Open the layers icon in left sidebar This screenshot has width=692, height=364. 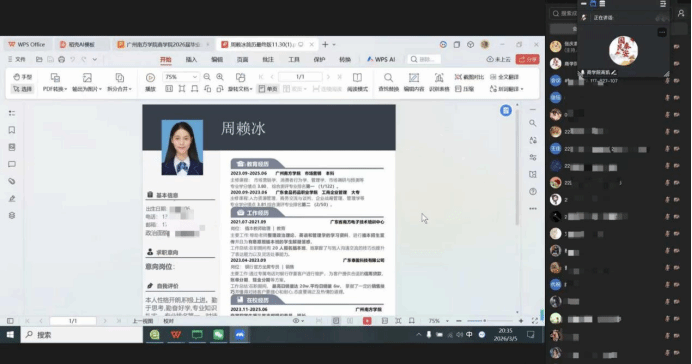click(12, 215)
